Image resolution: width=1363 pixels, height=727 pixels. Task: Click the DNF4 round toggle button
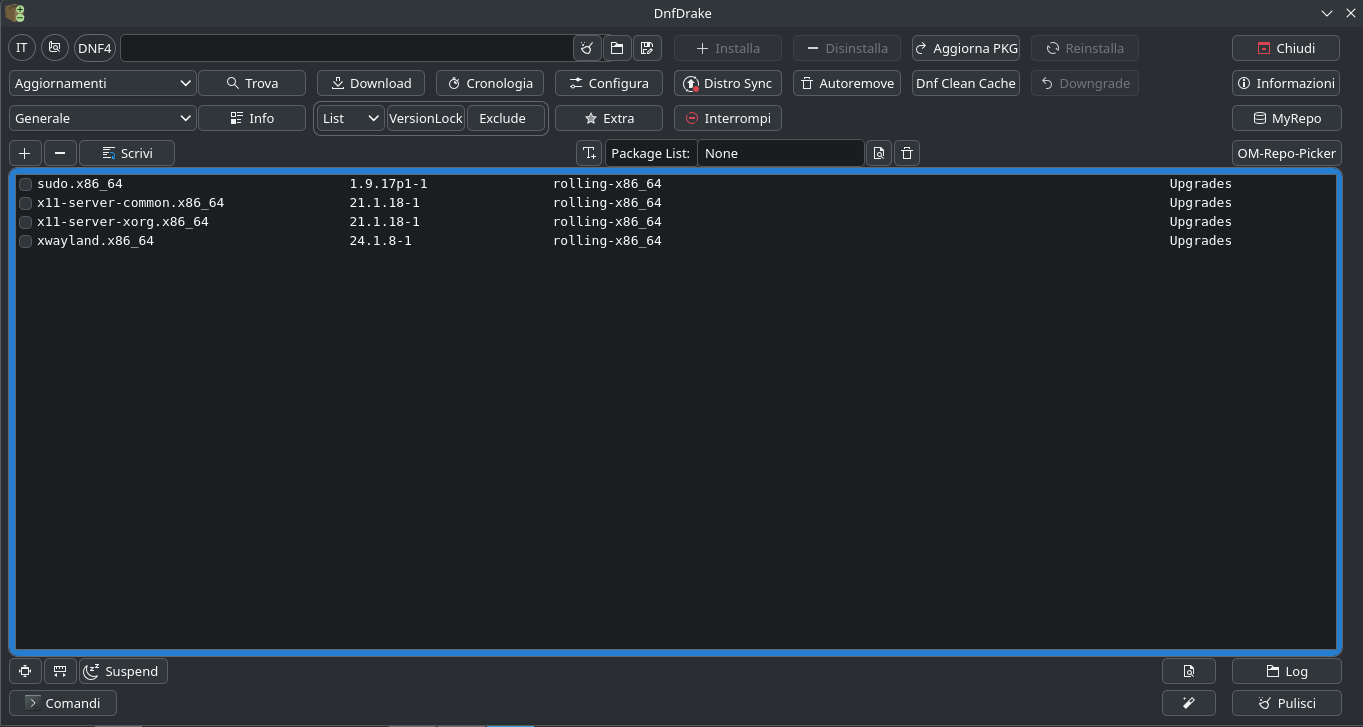[x=95, y=48]
